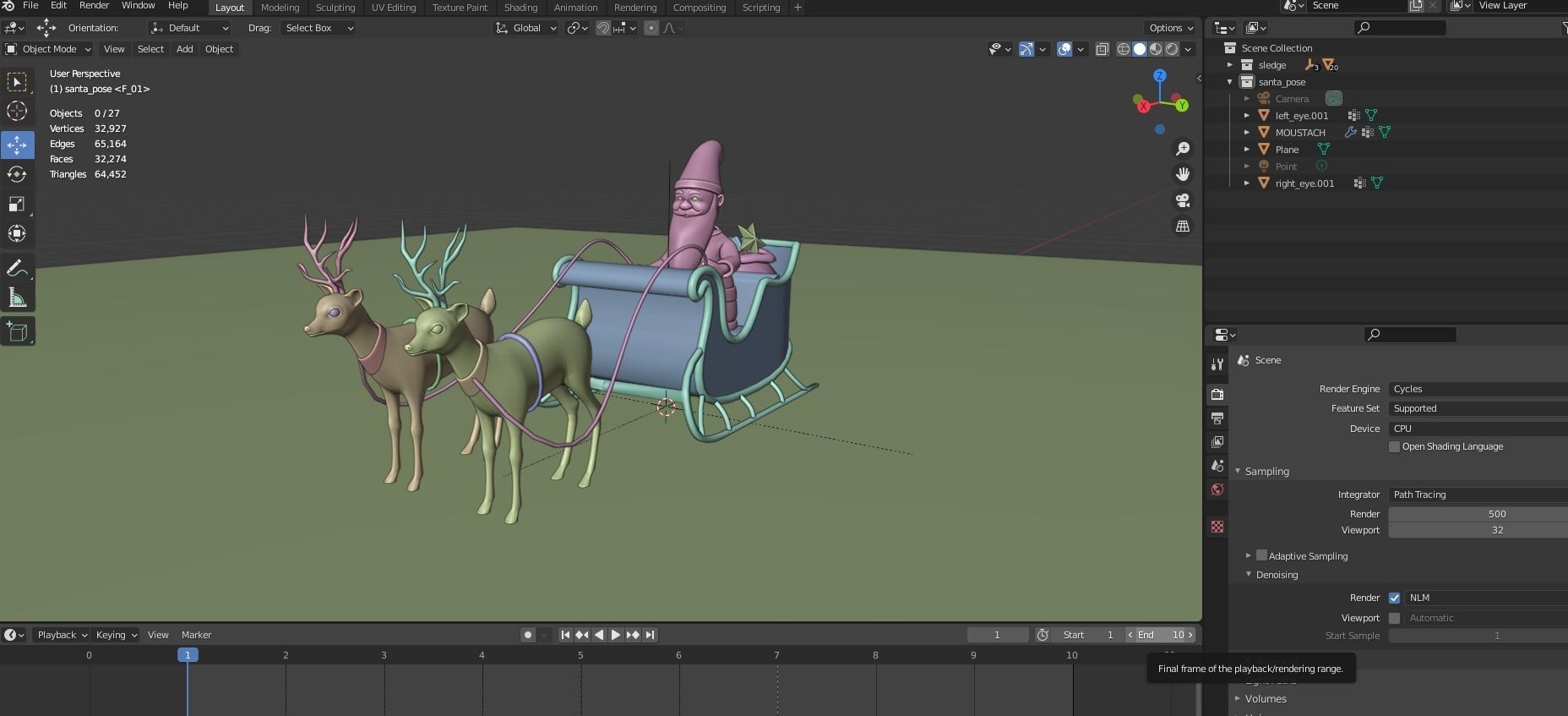Image resolution: width=1568 pixels, height=716 pixels.
Task: Expand the sledge collection
Action: [1230, 65]
